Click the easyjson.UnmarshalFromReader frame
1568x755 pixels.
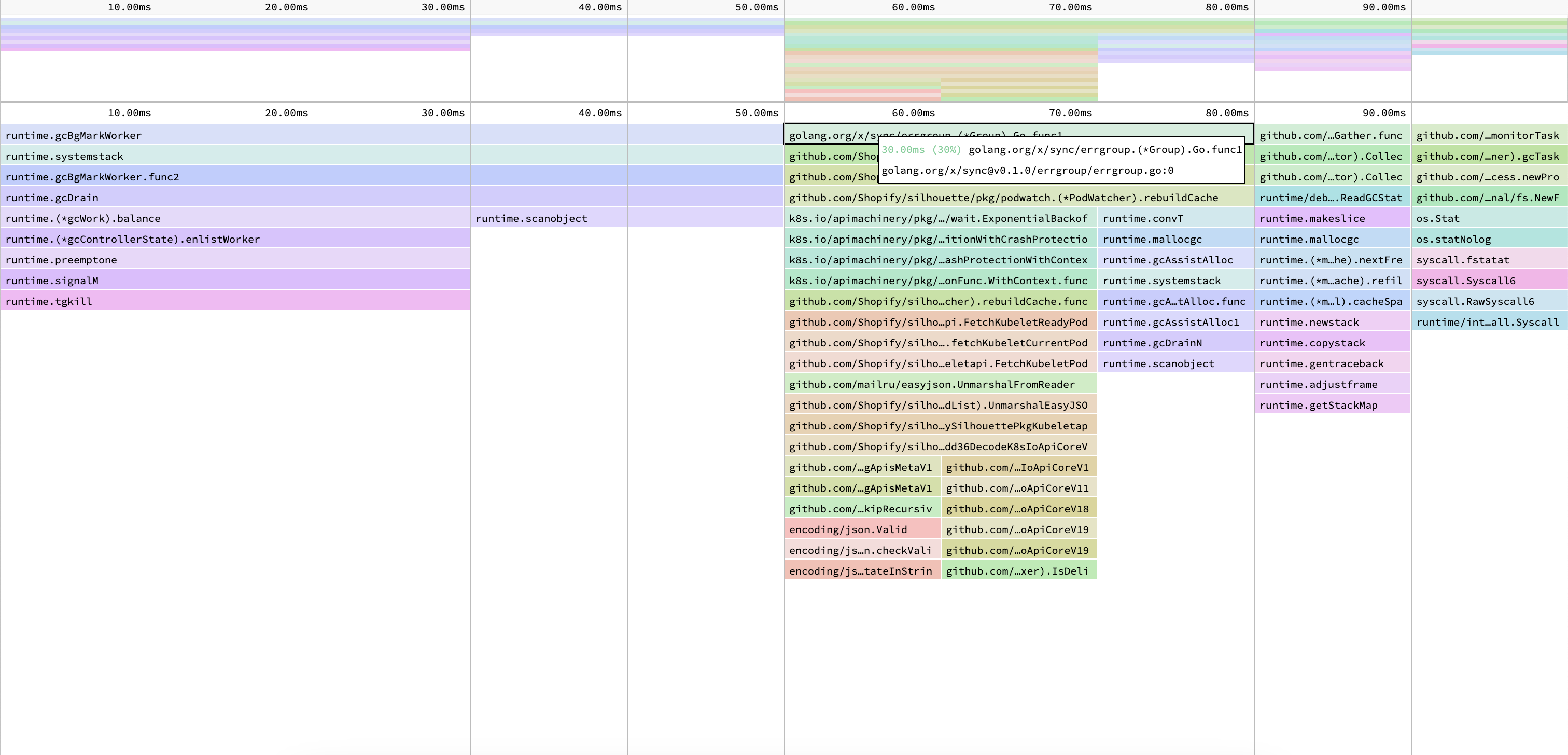point(931,384)
